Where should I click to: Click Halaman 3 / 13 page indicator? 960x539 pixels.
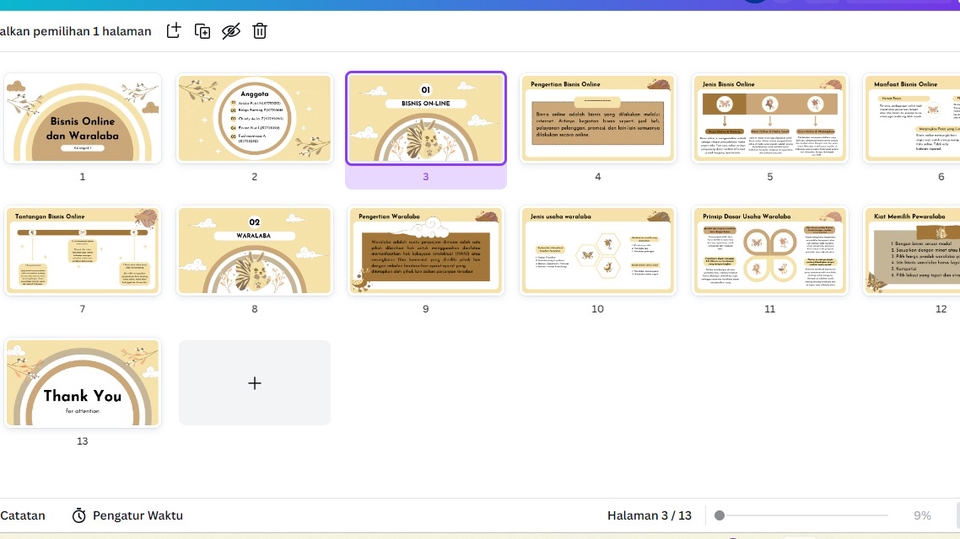(649, 515)
